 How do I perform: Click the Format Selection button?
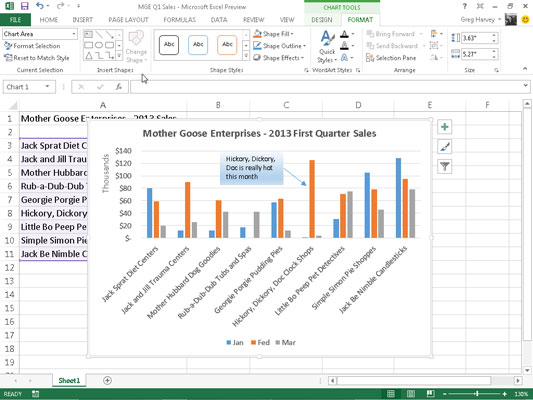[32, 46]
